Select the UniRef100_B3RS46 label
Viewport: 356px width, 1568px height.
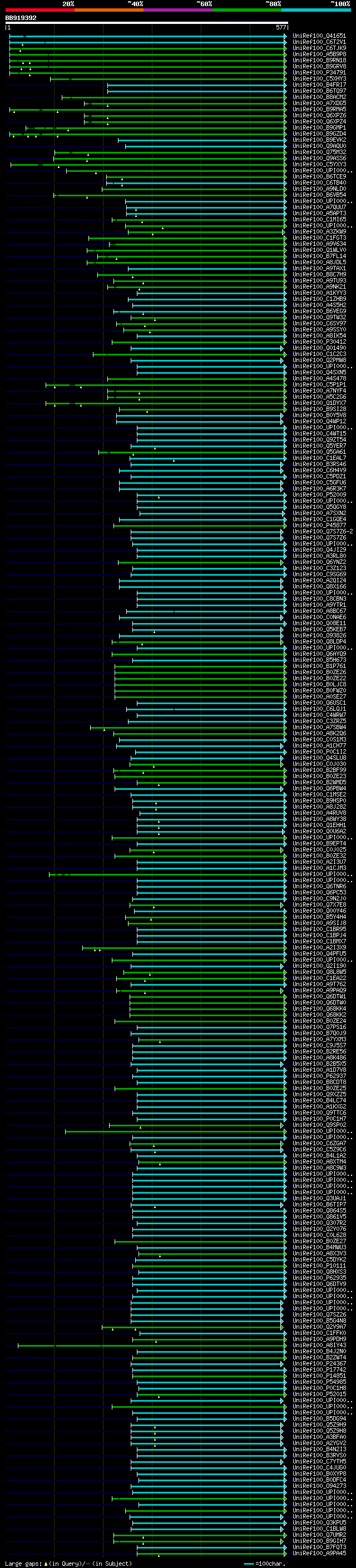[x=319, y=464]
